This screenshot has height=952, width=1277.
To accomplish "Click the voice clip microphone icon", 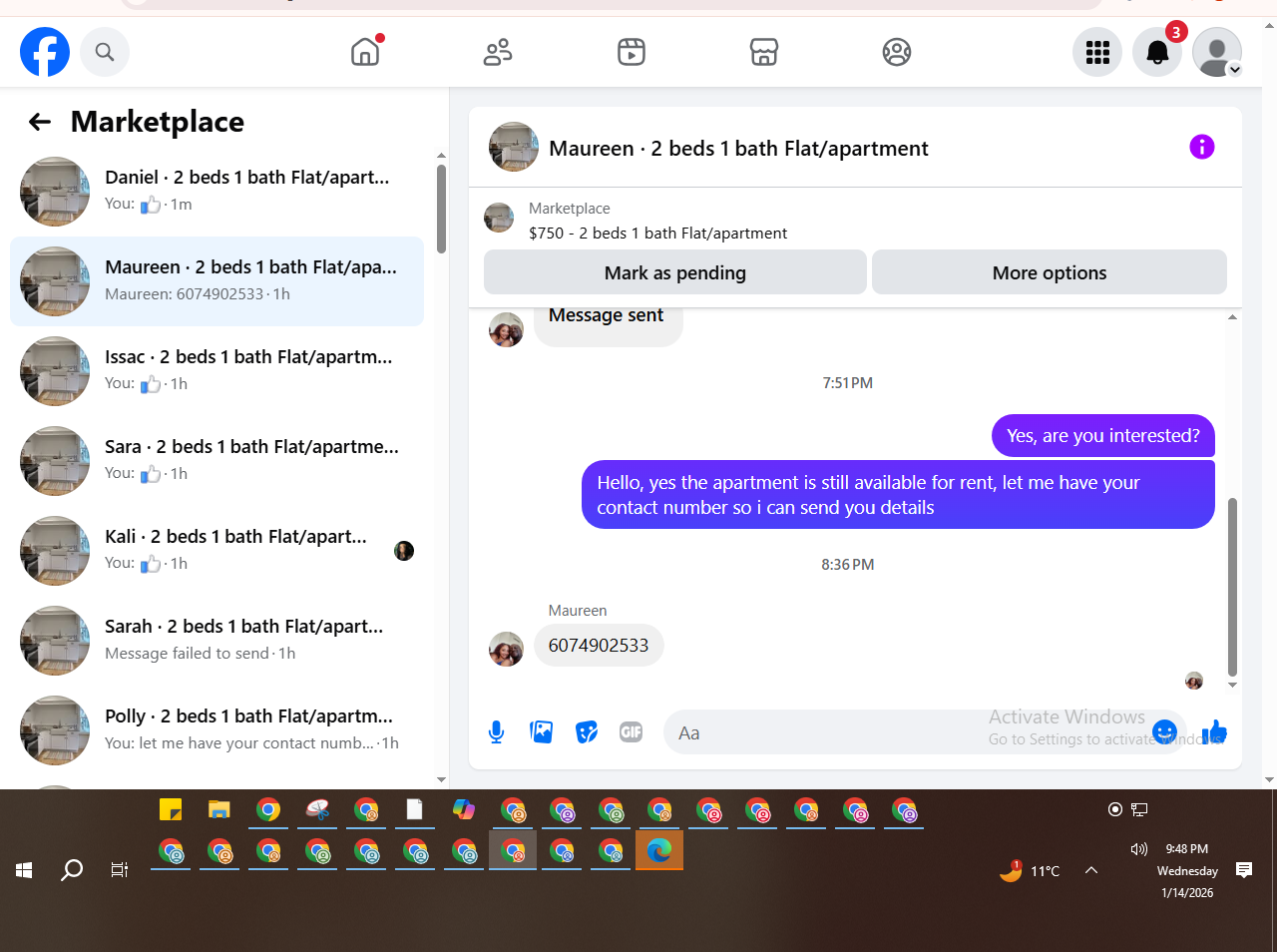I will 496,732.
